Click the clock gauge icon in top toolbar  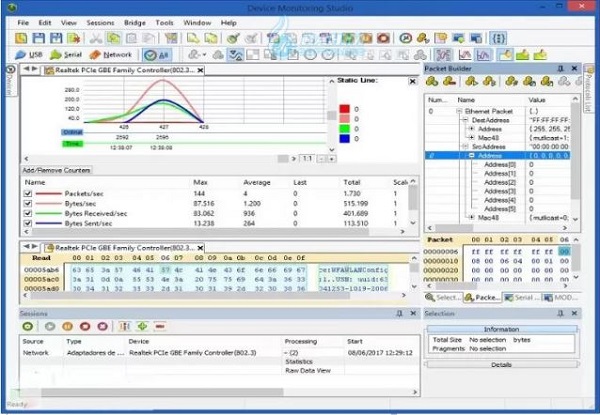point(405,38)
